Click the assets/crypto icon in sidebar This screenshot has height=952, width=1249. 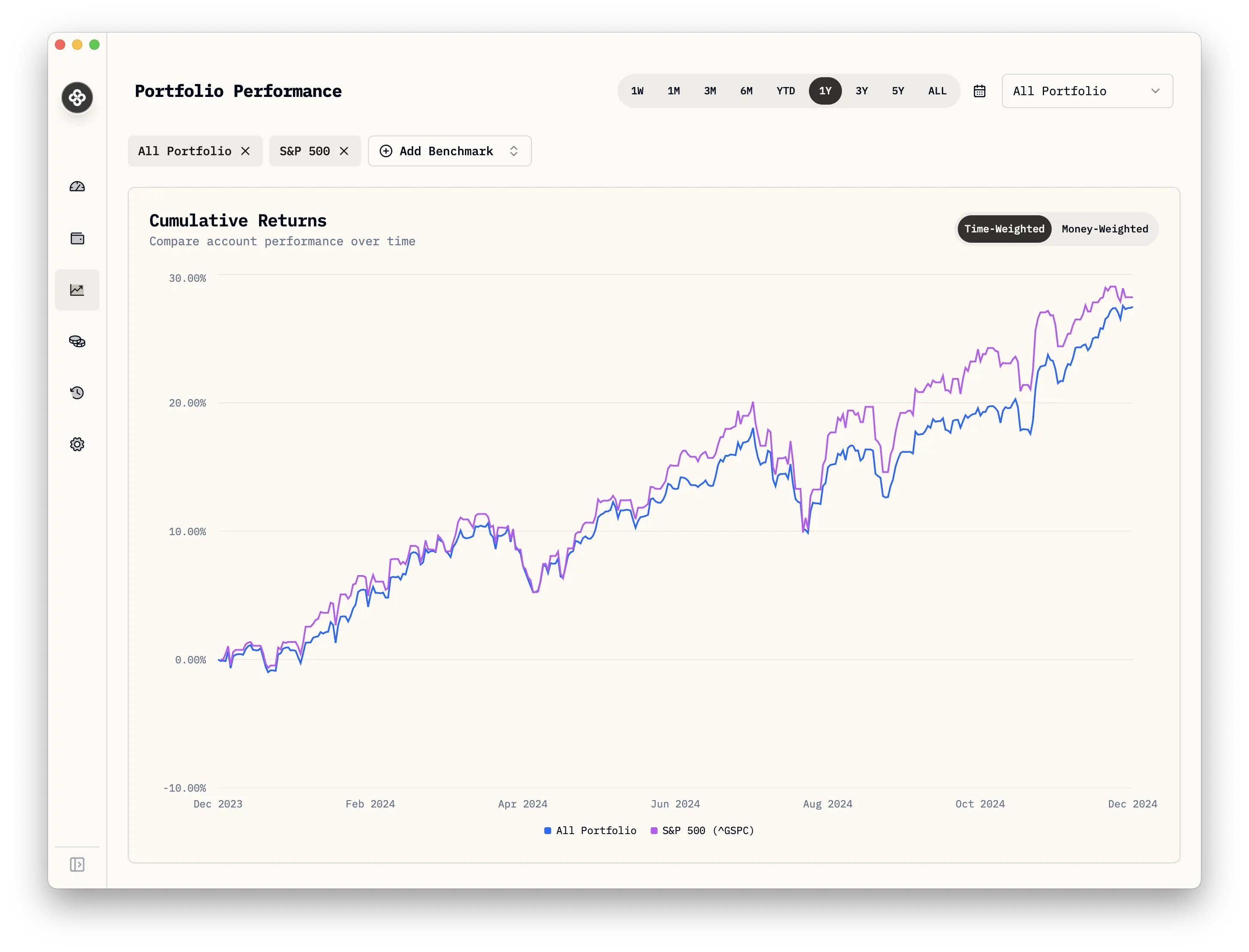point(78,341)
